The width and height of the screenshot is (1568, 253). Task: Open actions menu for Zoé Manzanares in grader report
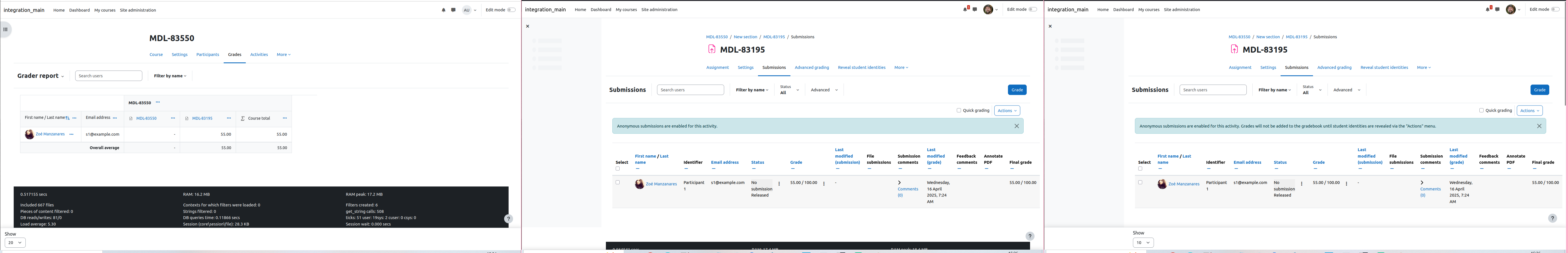[71, 134]
